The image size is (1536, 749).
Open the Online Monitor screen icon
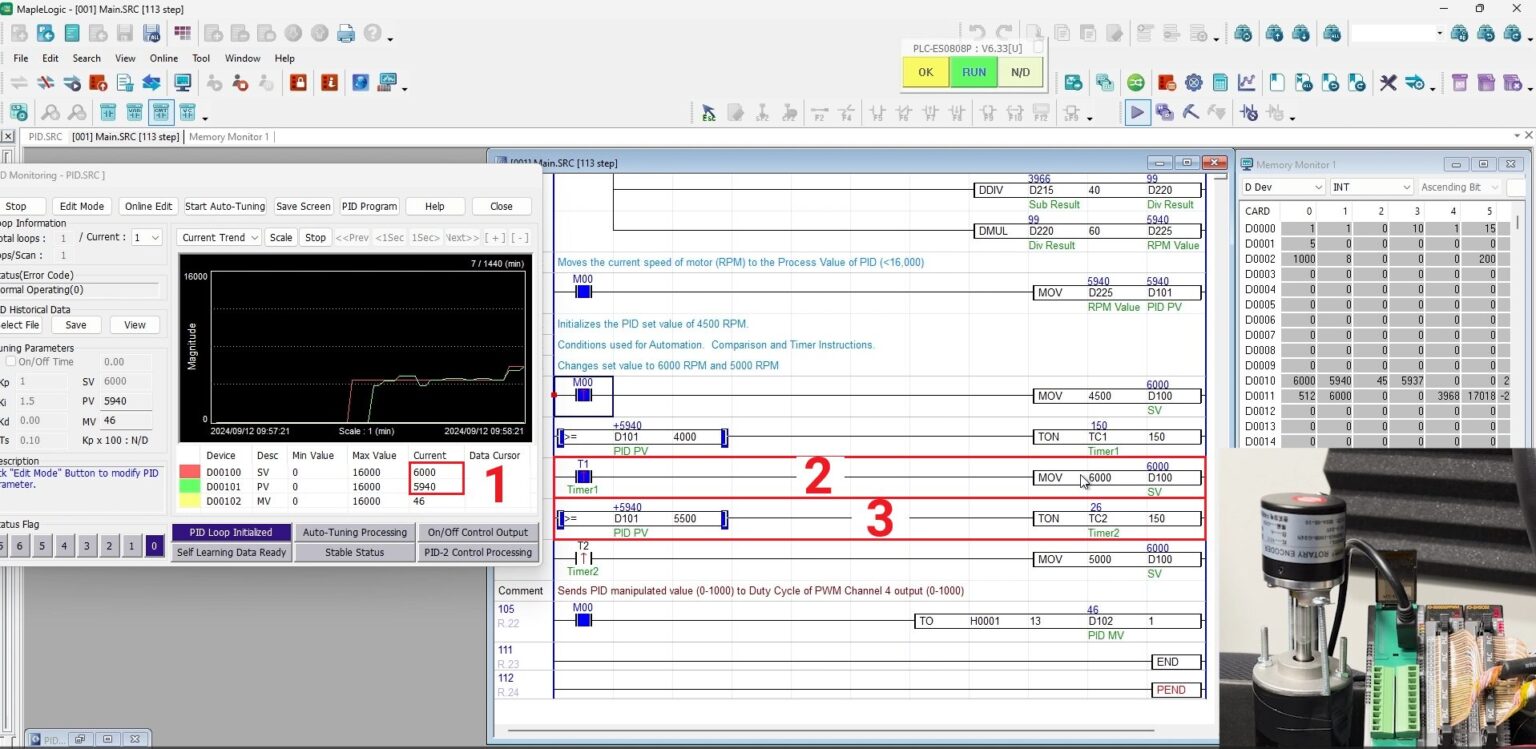pyautogui.click(x=184, y=82)
